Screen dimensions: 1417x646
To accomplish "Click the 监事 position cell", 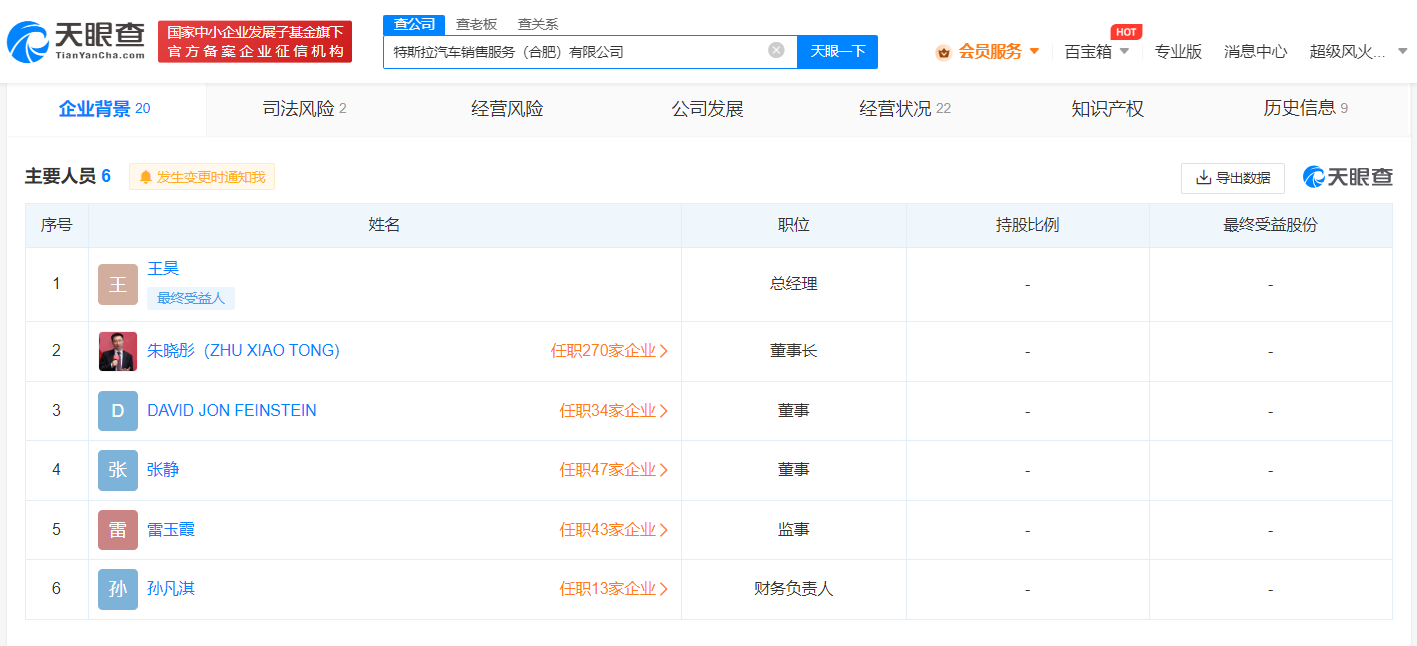I will coord(794,530).
